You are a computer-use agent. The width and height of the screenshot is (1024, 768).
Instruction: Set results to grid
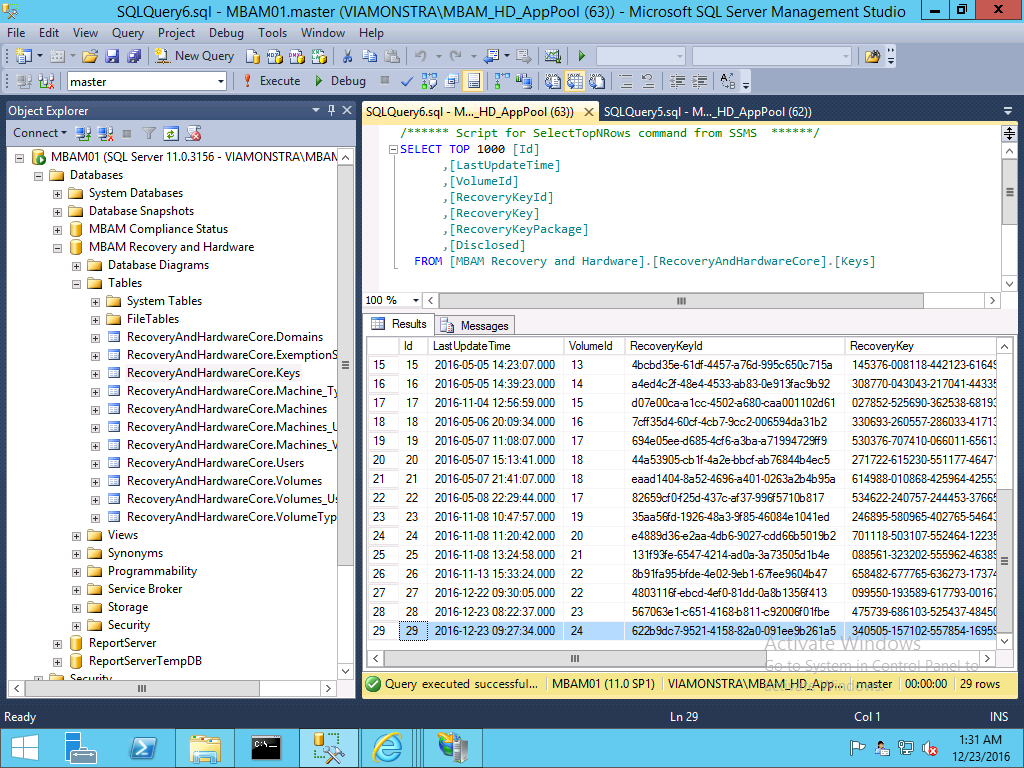pos(575,81)
